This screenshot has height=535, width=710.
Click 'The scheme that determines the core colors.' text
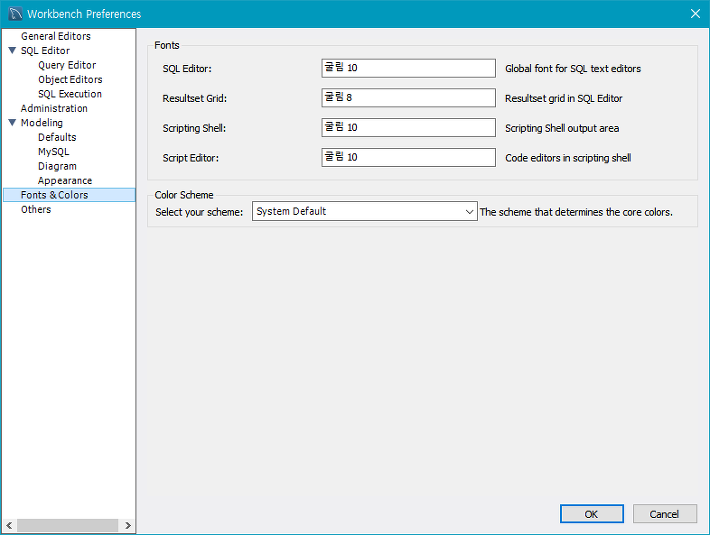(x=576, y=212)
